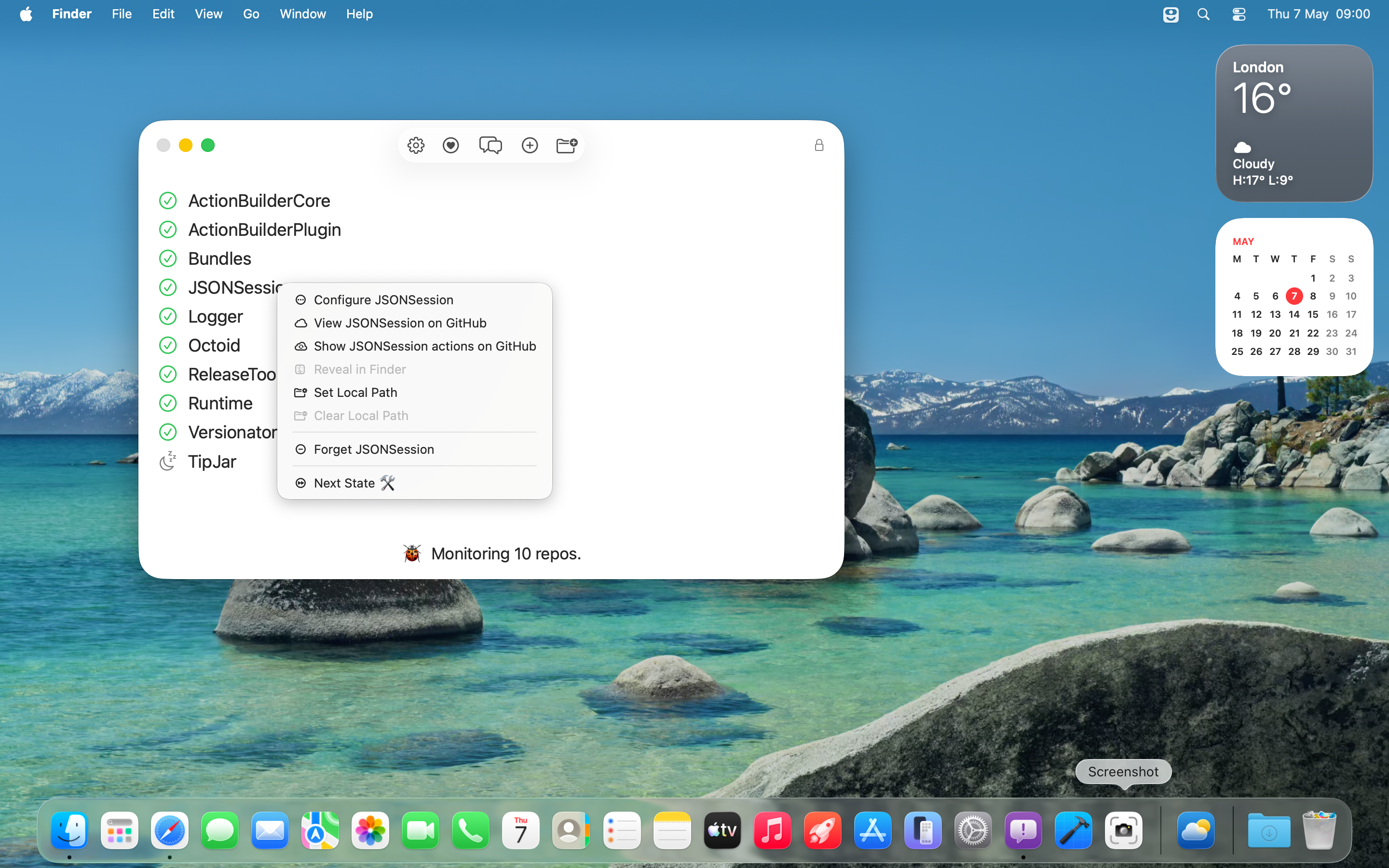Open the App Store from the Dock
The image size is (1389, 868).
click(x=872, y=830)
